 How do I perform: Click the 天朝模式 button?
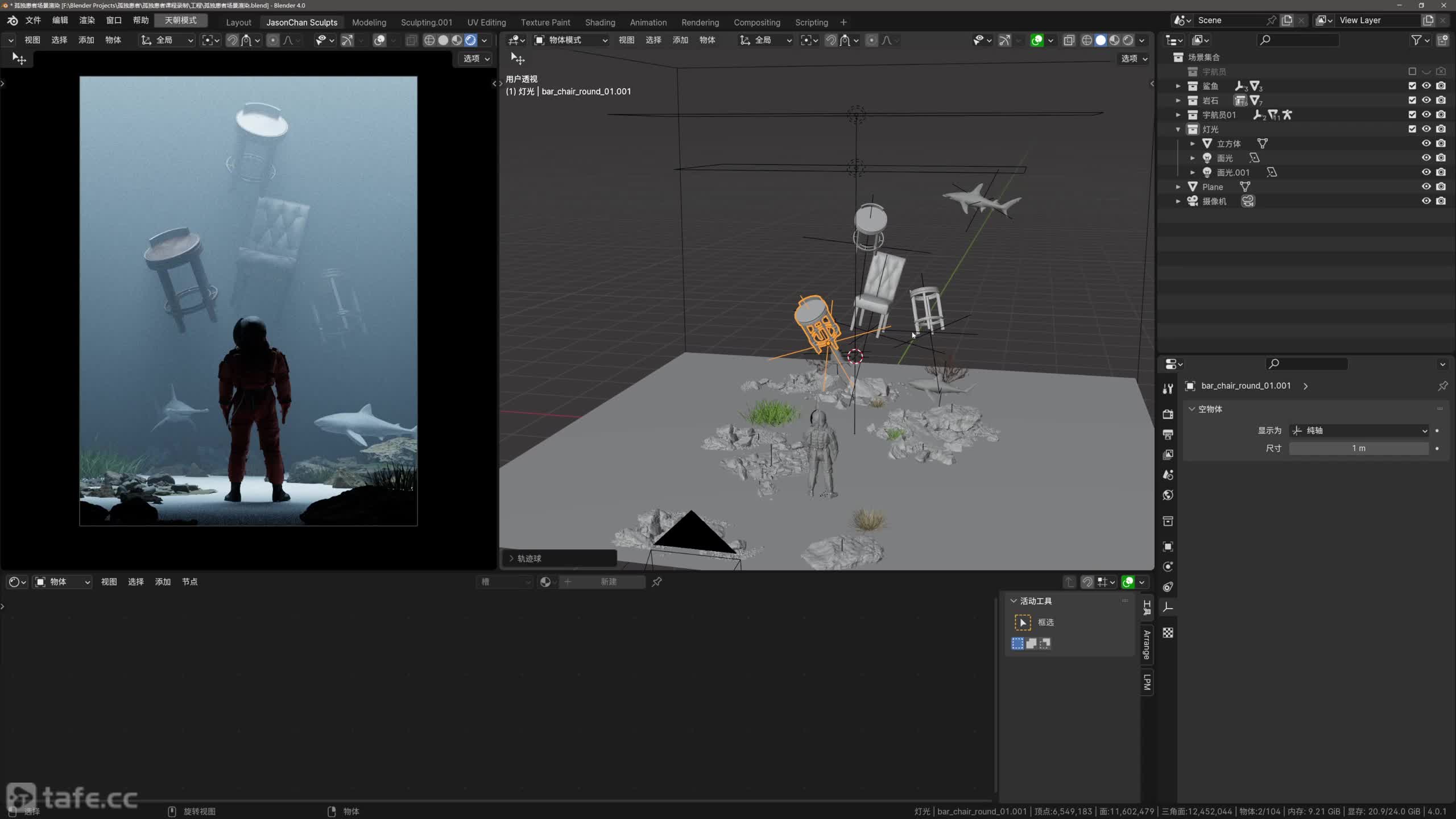[x=181, y=20]
